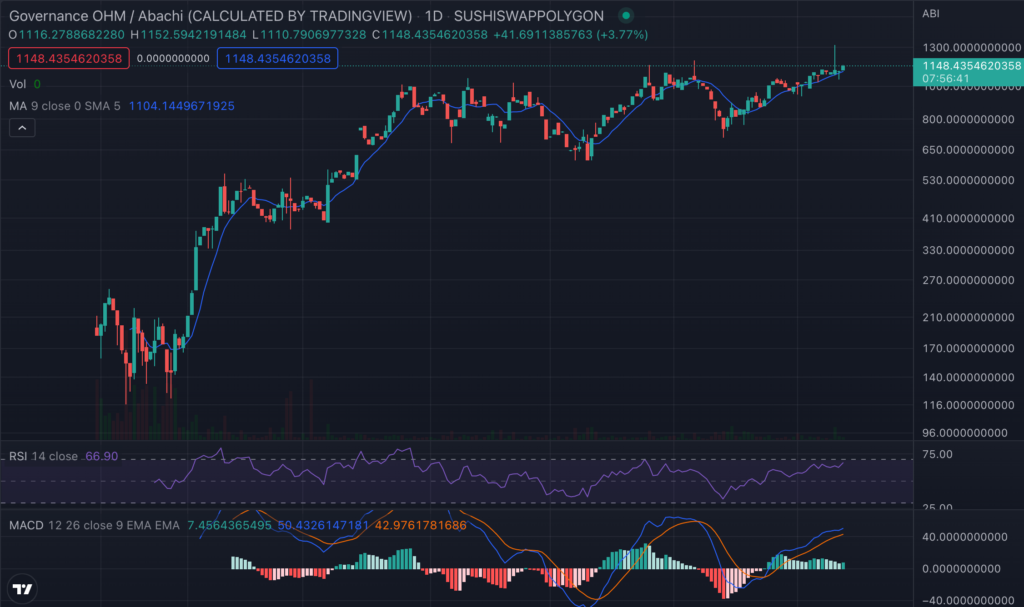Viewport: 1024px width, 607px height.
Task: Click the 410.0000000000 price axis label
Action: point(968,218)
